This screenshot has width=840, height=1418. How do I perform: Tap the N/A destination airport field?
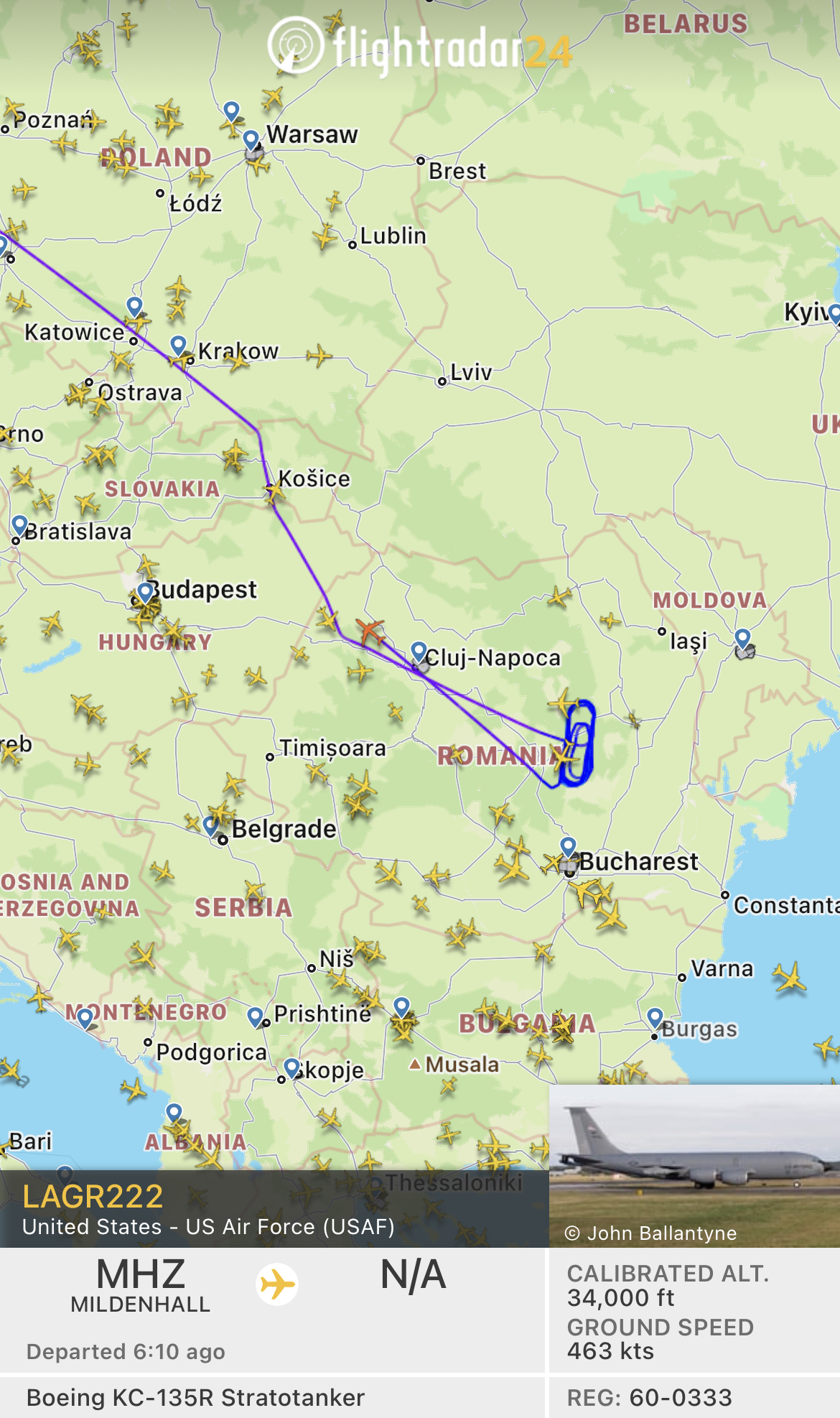(413, 1275)
